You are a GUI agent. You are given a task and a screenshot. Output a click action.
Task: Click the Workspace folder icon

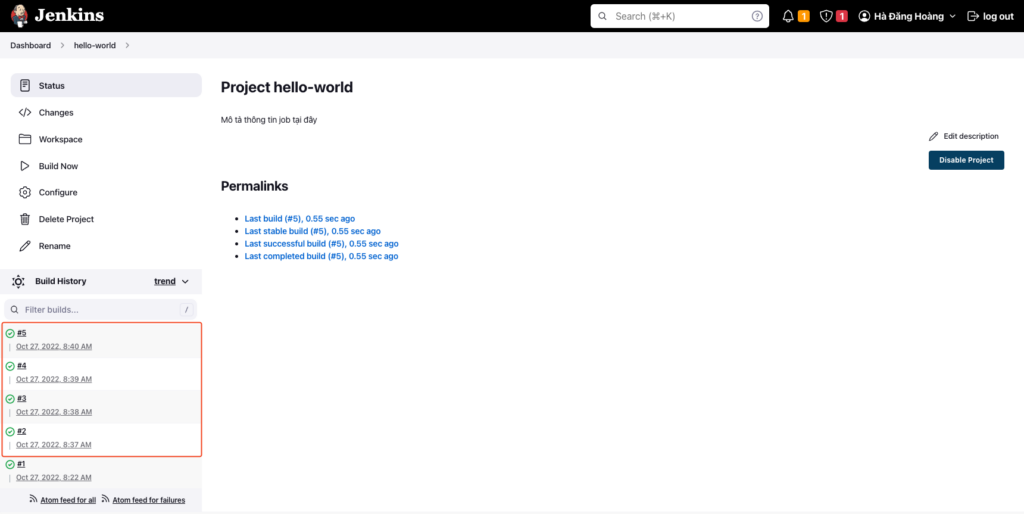25,139
